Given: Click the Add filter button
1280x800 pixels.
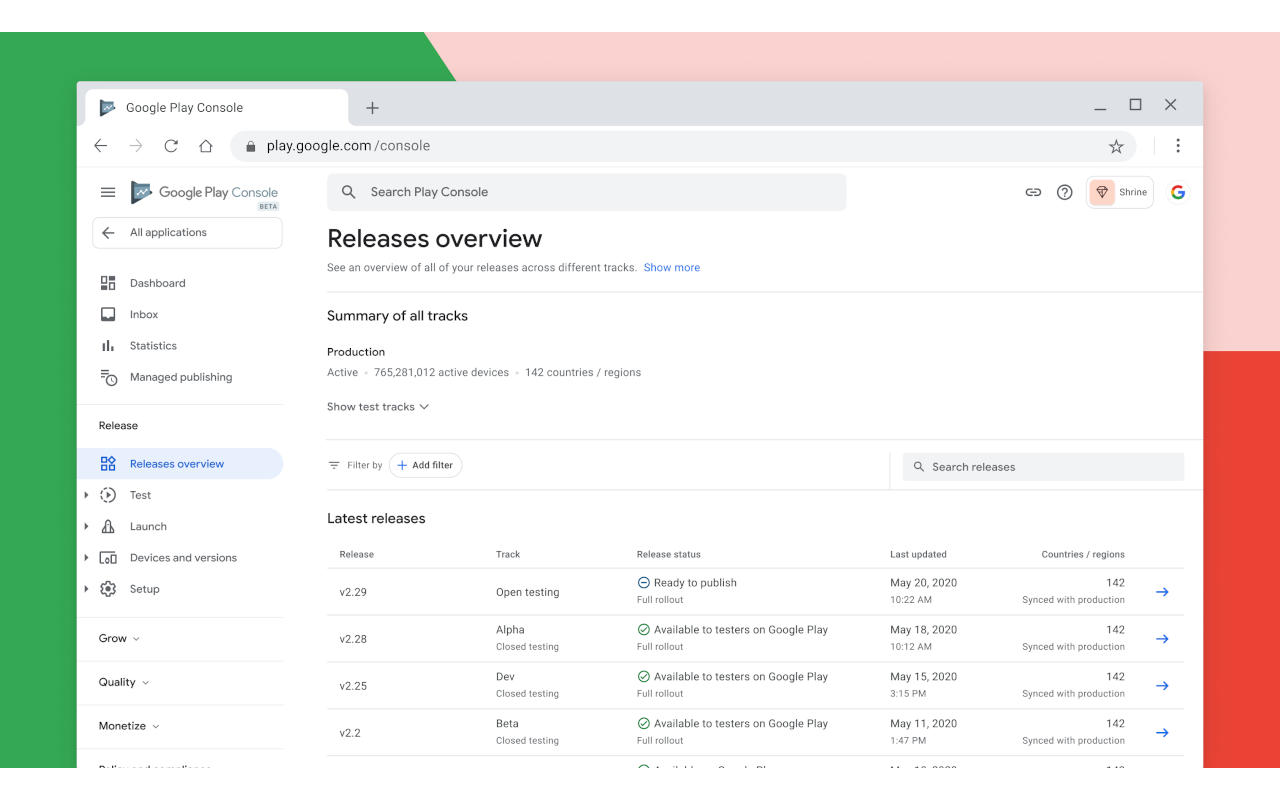Looking at the screenshot, I should pyautogui.click(x=425, y=465).
